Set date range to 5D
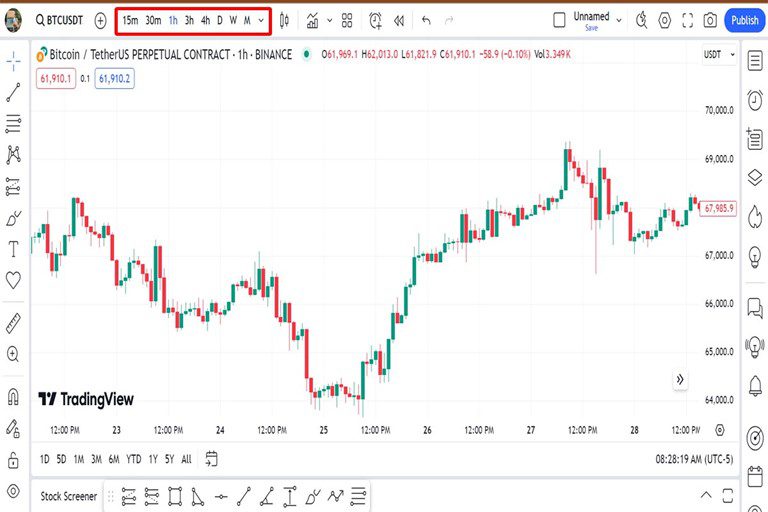 pyautogui.click(x=61, y=459)
